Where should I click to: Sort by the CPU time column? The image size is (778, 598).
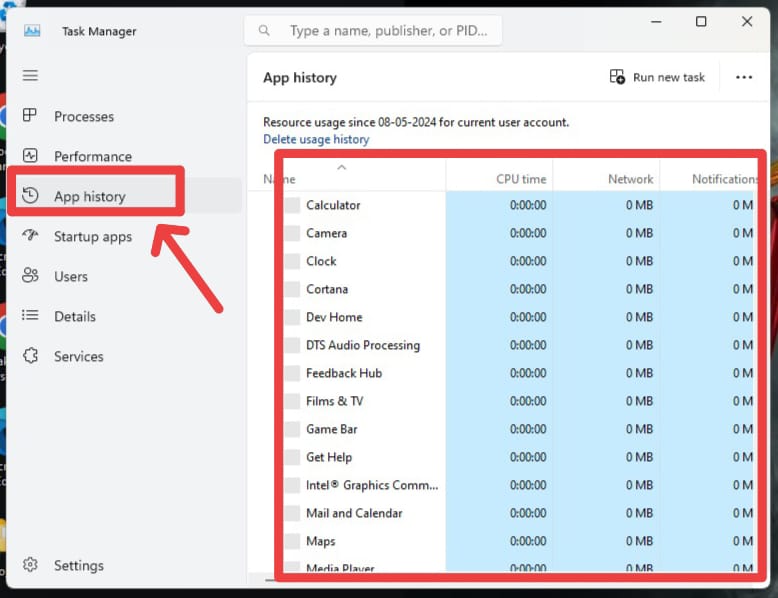coord(521,179)
